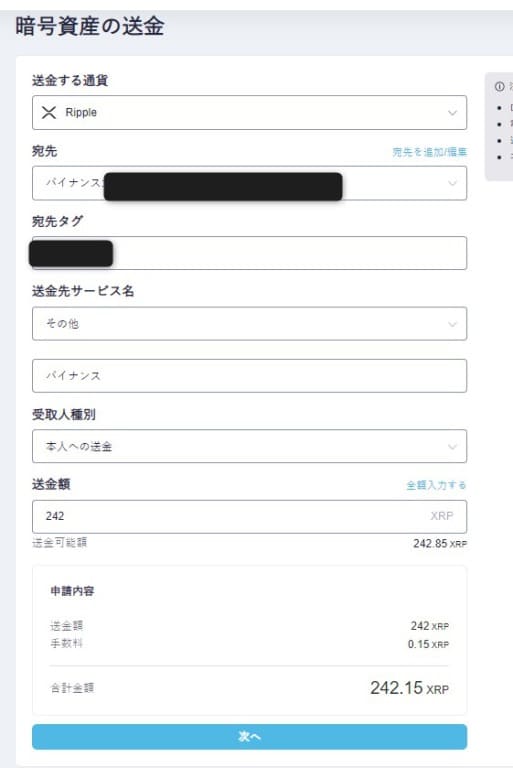Click the 宛先を追加/編集 link

pyautogui.click(x=430, y=152)
